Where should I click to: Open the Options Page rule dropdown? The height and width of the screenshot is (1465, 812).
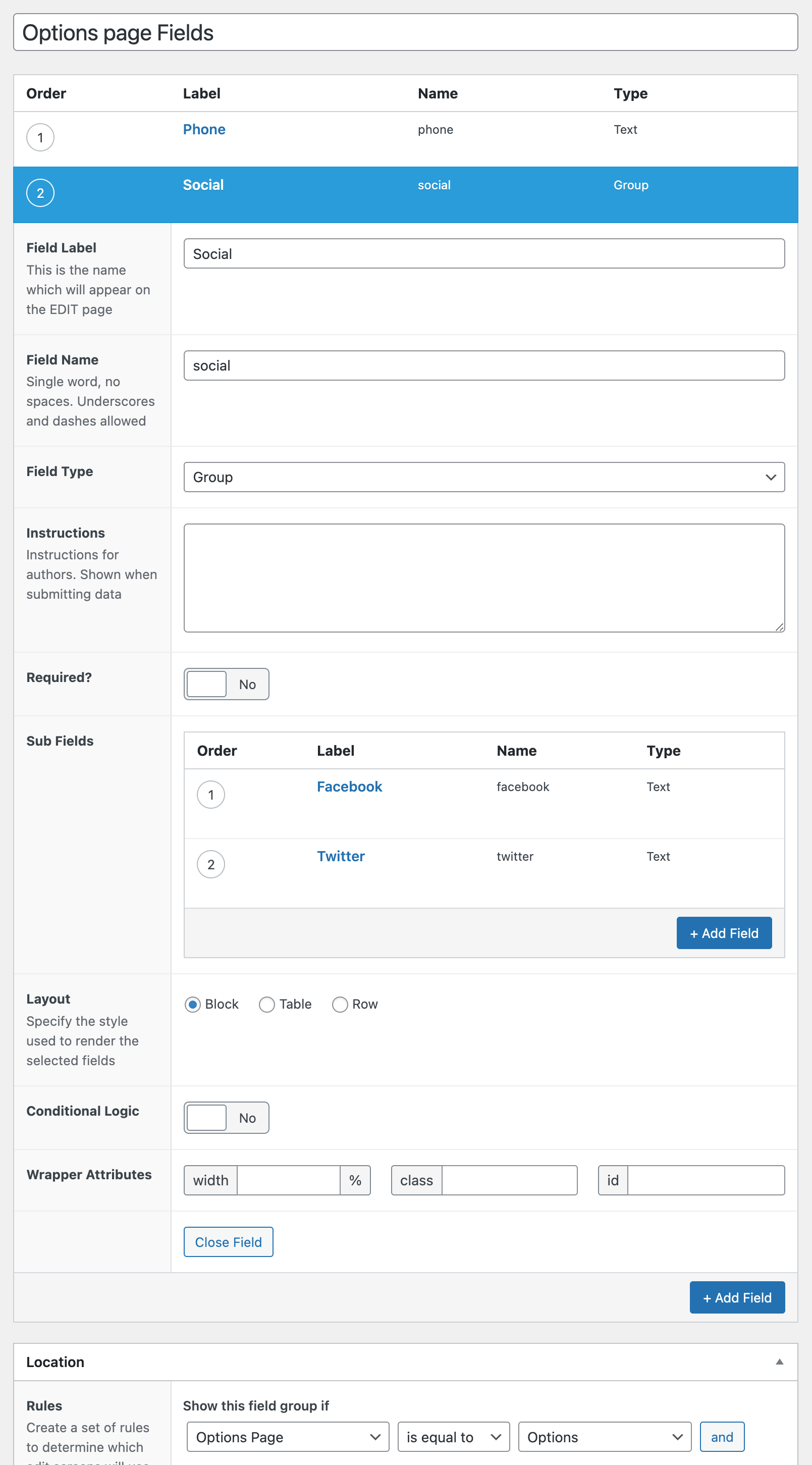[288, 1437]
